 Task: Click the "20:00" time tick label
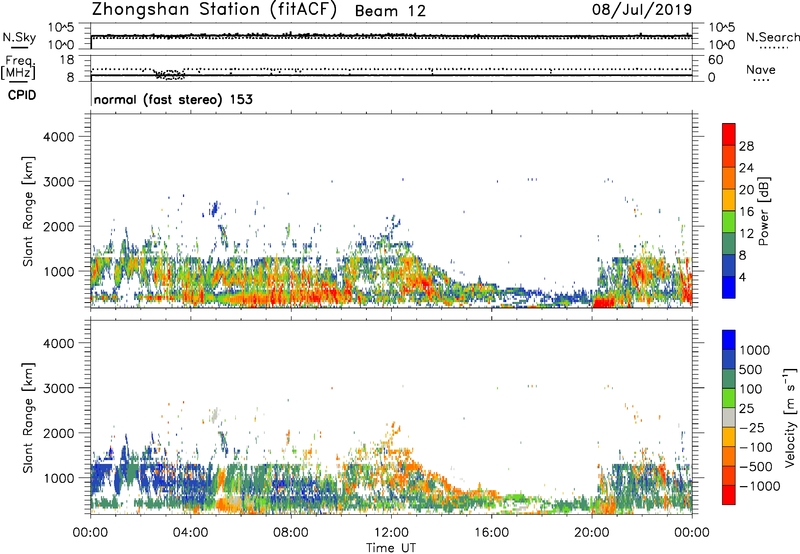point(591,533)
